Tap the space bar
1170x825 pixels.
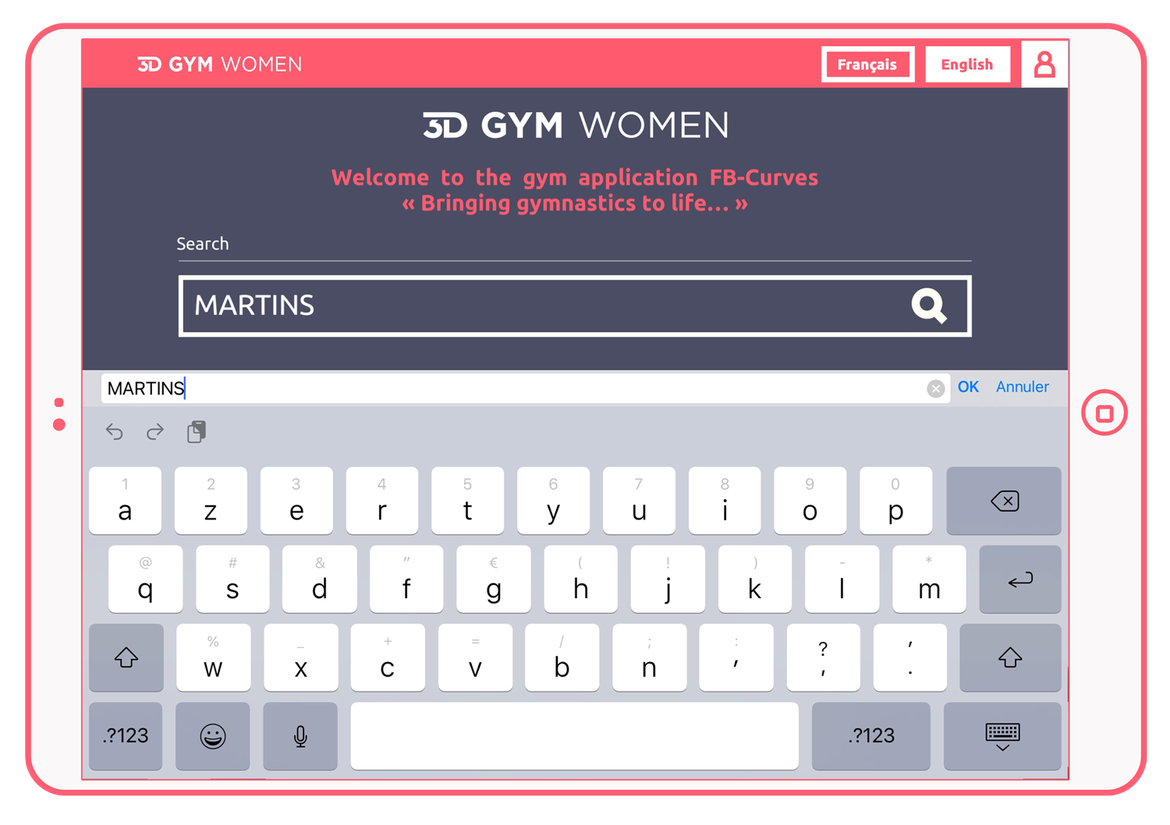[574, 736]
